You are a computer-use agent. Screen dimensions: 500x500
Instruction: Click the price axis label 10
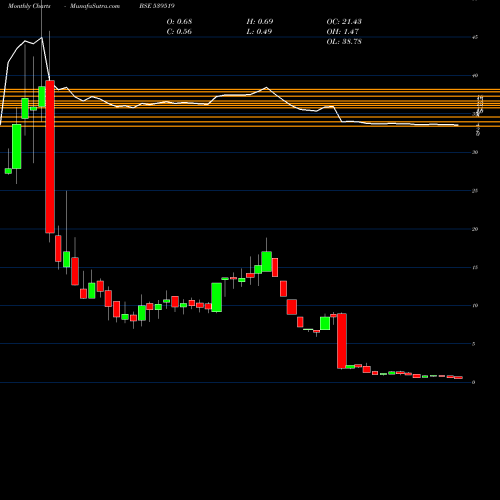pos(475,306)
